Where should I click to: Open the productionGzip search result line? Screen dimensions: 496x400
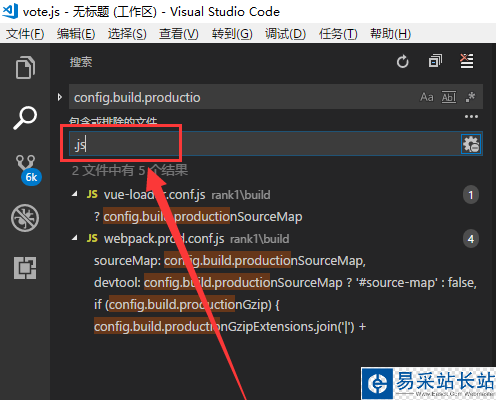(x=187, y=304)
